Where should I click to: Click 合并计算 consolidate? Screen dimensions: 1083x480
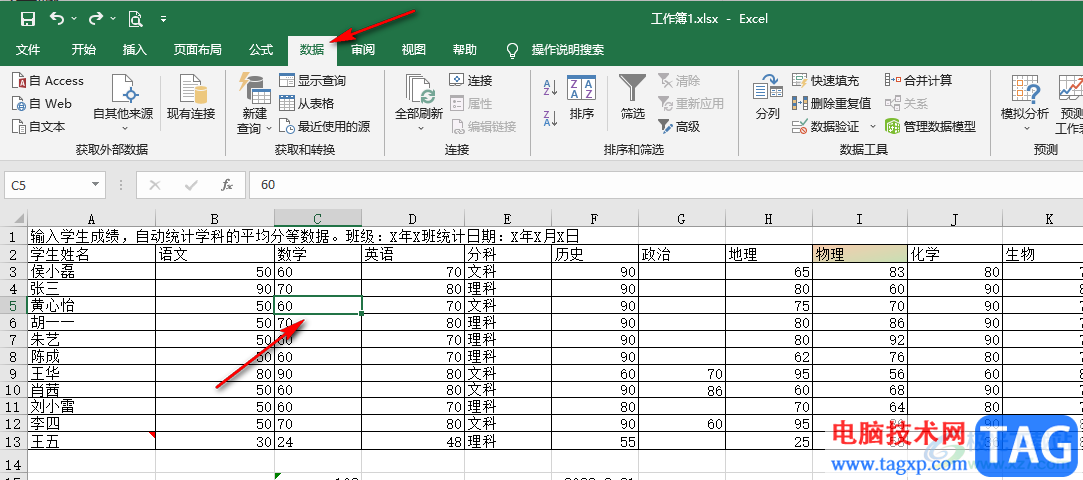(919, 81)
